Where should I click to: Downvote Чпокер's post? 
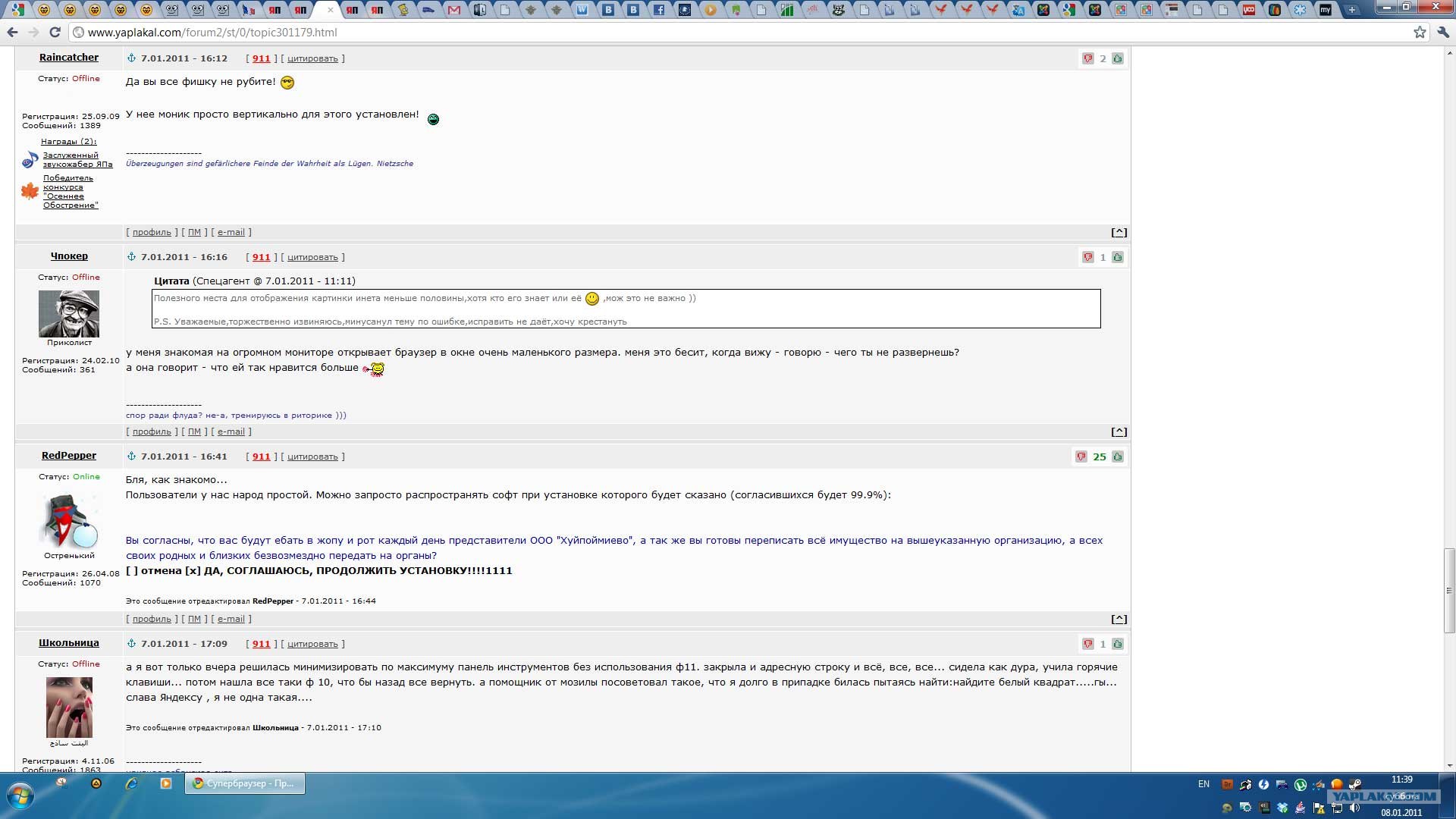[1088, 257]
